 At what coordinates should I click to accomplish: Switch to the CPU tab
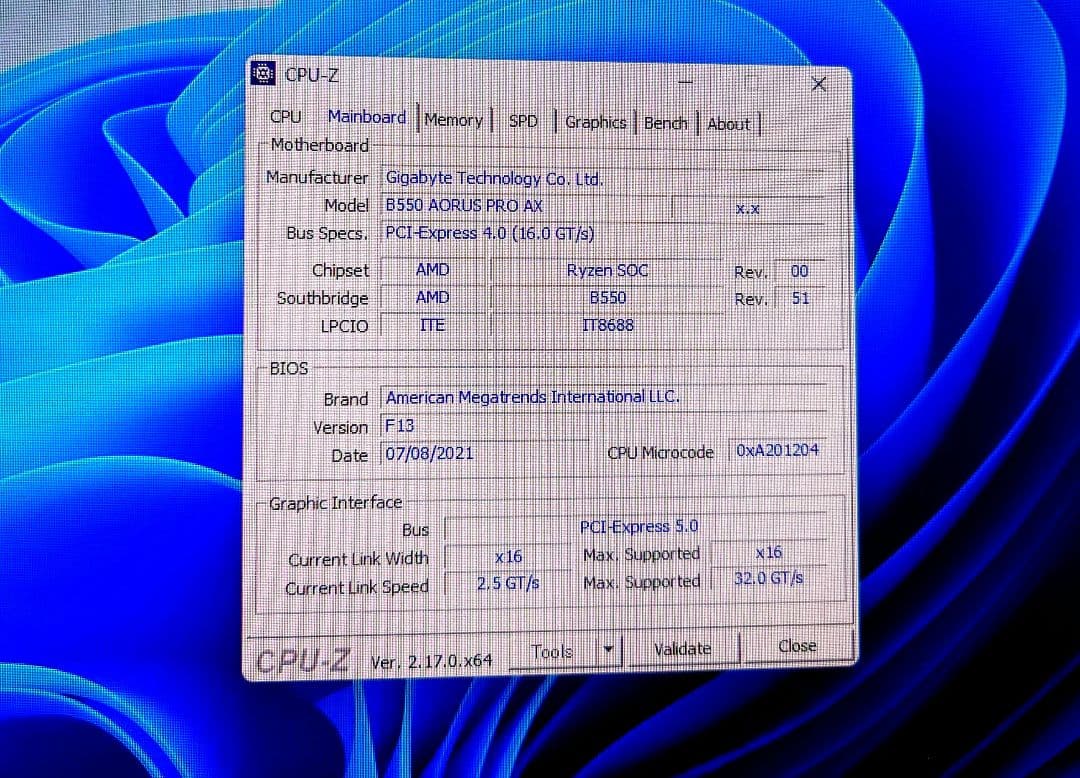(286, 117)
